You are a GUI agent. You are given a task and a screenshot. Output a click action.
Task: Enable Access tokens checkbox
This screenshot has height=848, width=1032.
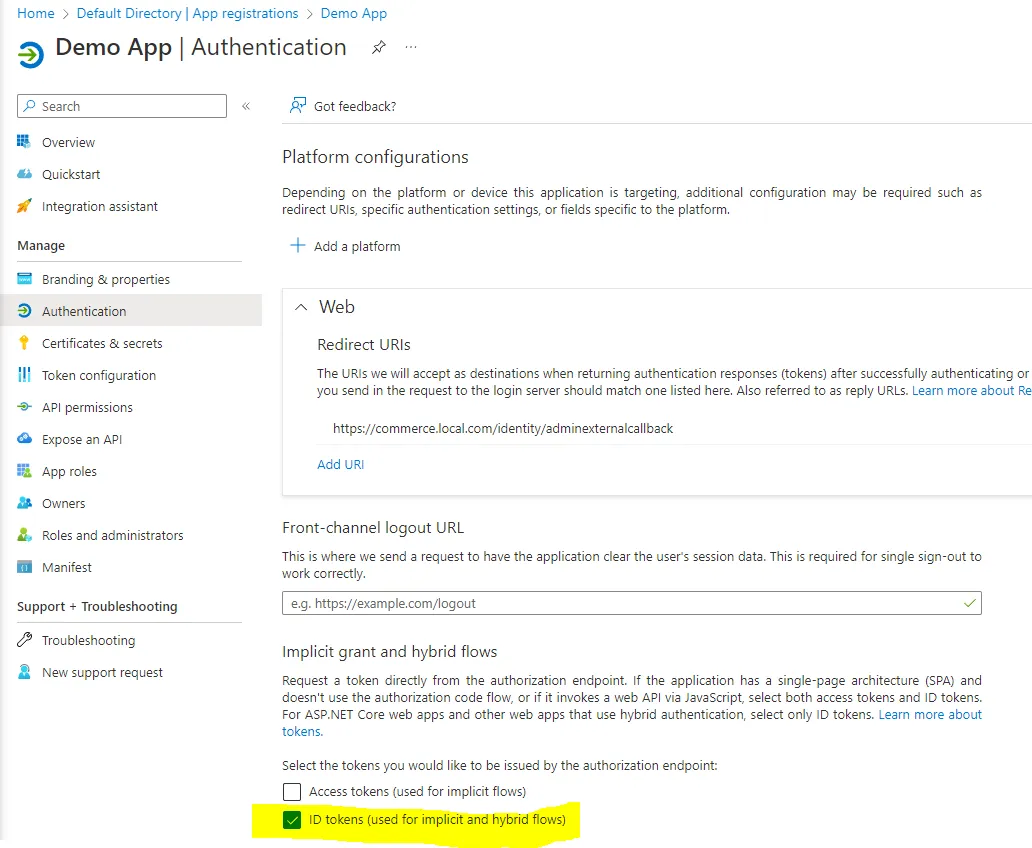click(292, 791)
